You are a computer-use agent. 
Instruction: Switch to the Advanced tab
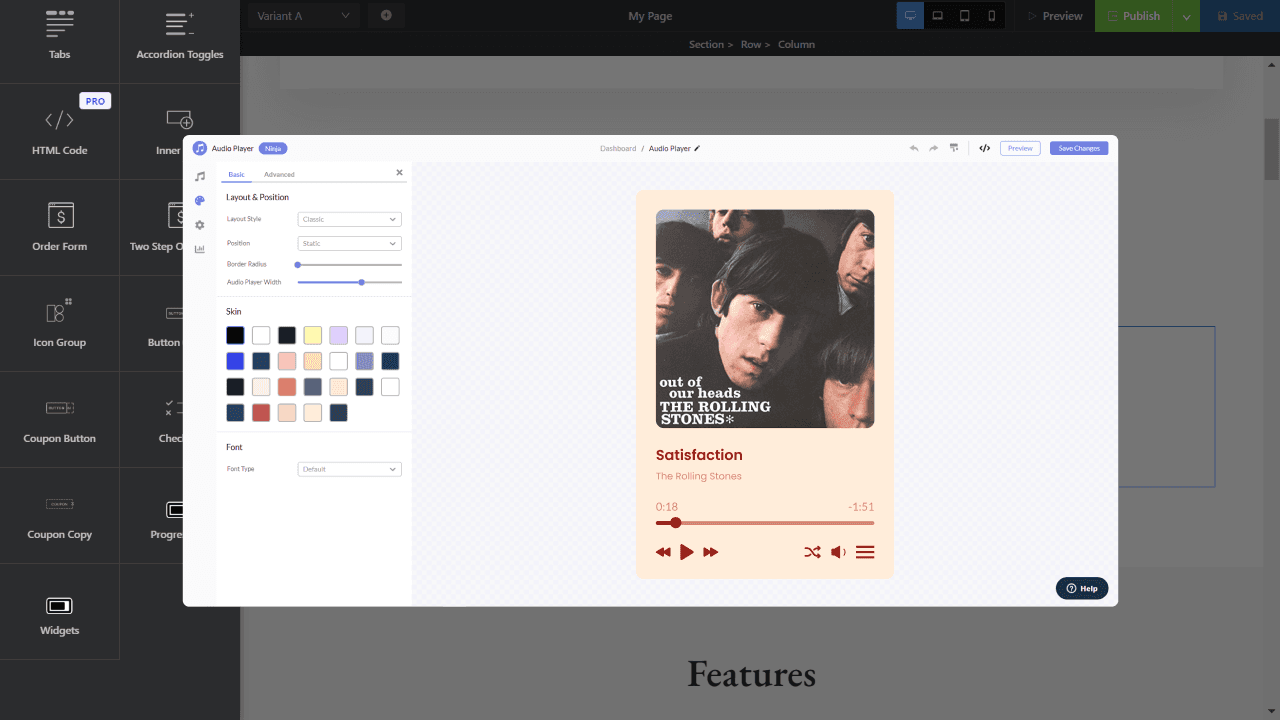[x=279, y=175]
